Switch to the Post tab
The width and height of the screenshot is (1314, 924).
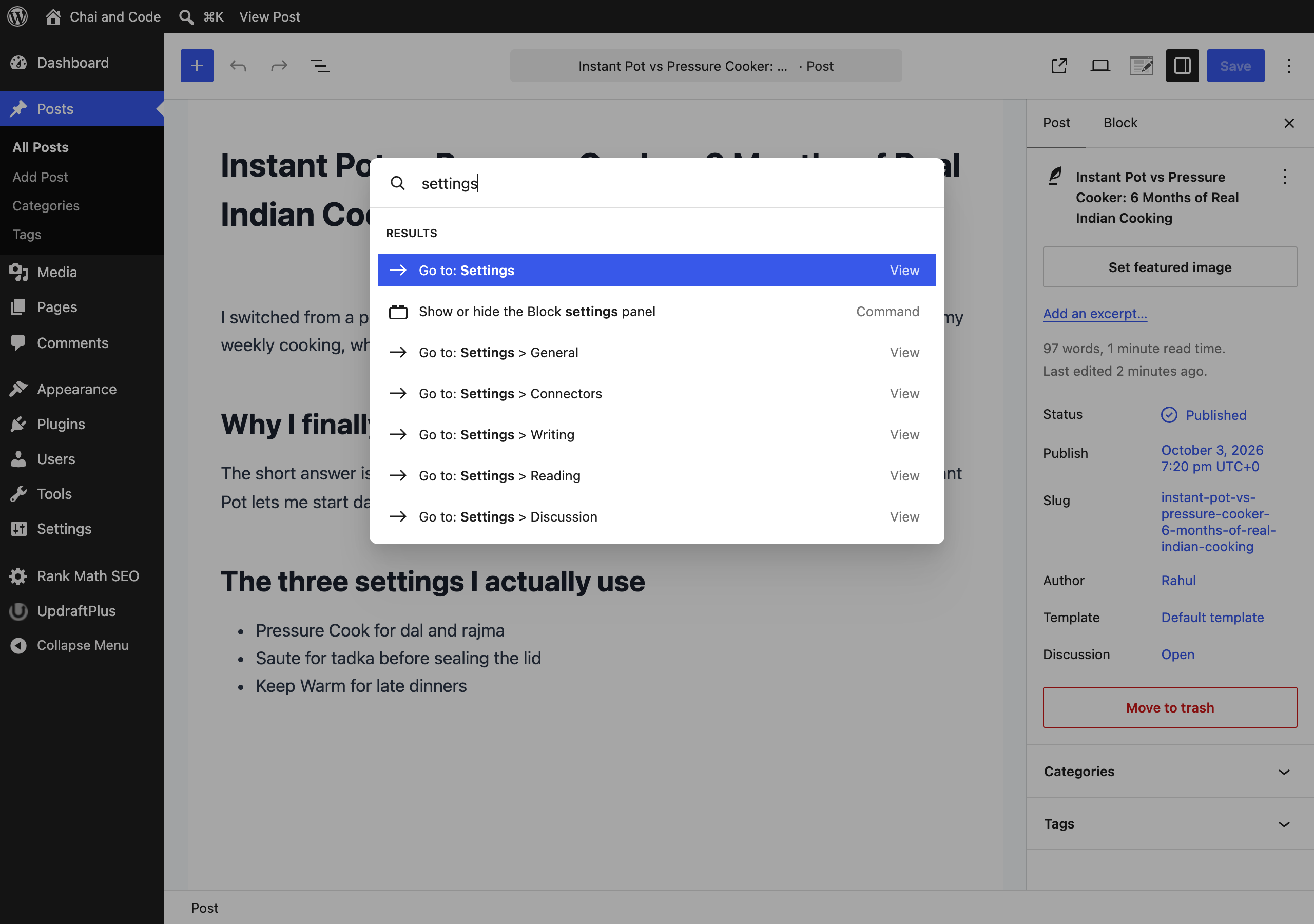pyautogui.click(x=1056, y=123)
